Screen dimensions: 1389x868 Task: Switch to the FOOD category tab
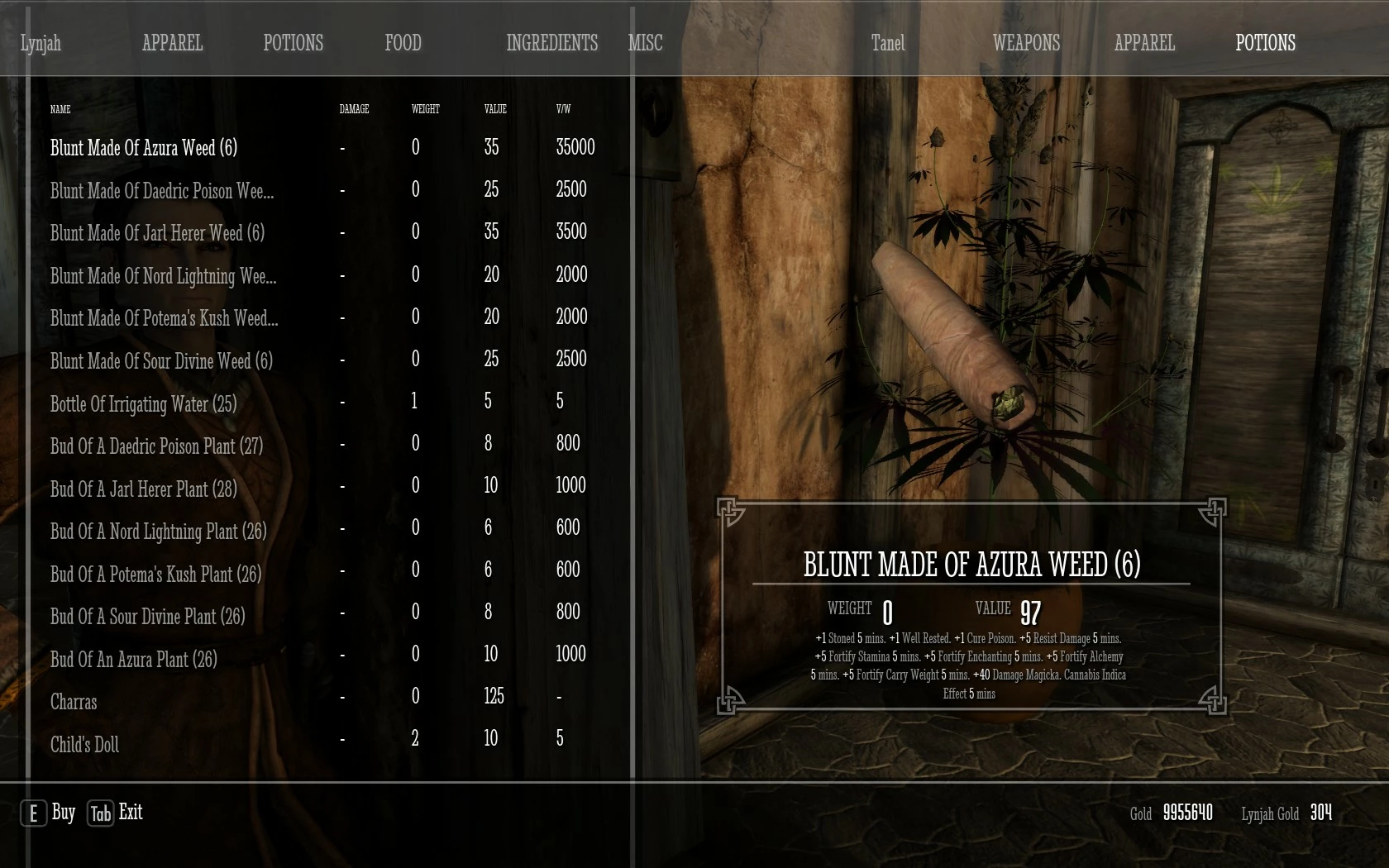(x=403, y=43)
